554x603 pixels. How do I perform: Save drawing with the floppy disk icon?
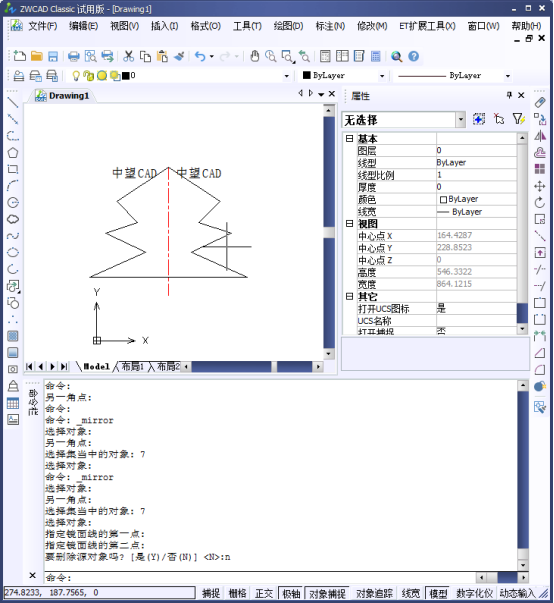click(x=53, y=56)
